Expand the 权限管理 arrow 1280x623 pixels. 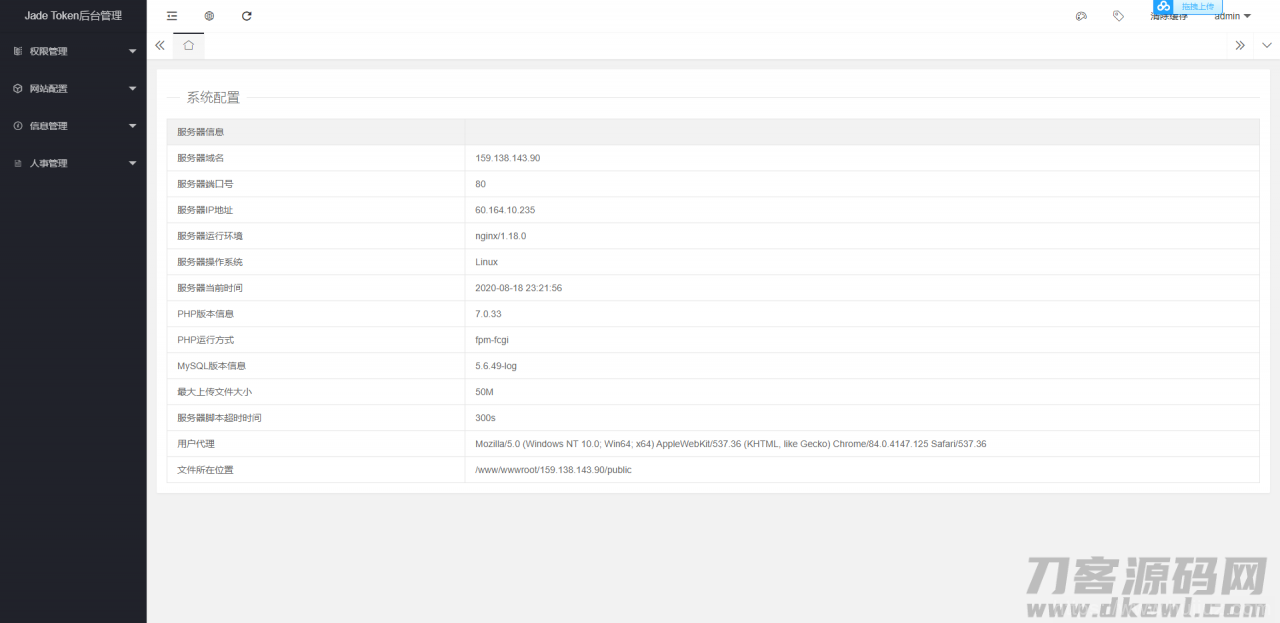133,51
